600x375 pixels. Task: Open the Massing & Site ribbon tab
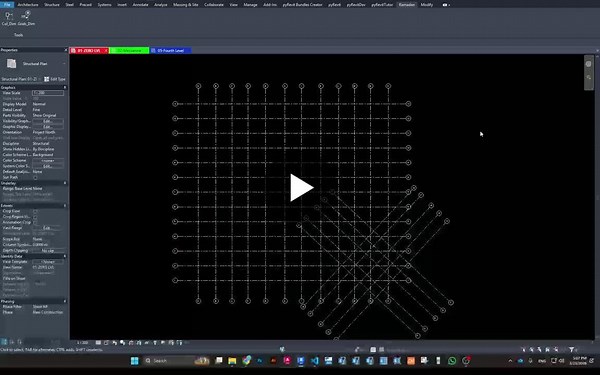click(186, 5)
